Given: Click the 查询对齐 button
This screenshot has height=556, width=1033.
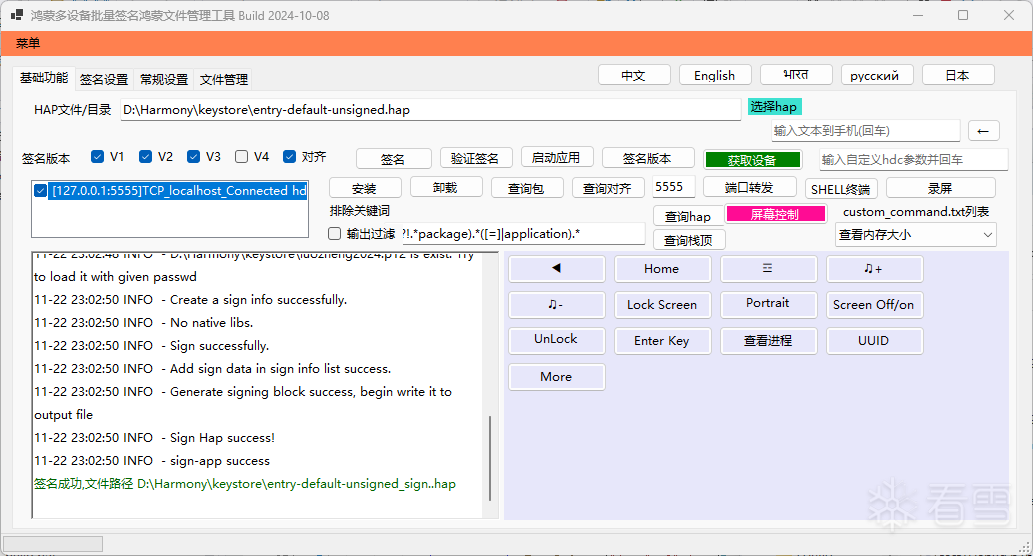Looking at the screenshot, I should (x=608, y=188).
